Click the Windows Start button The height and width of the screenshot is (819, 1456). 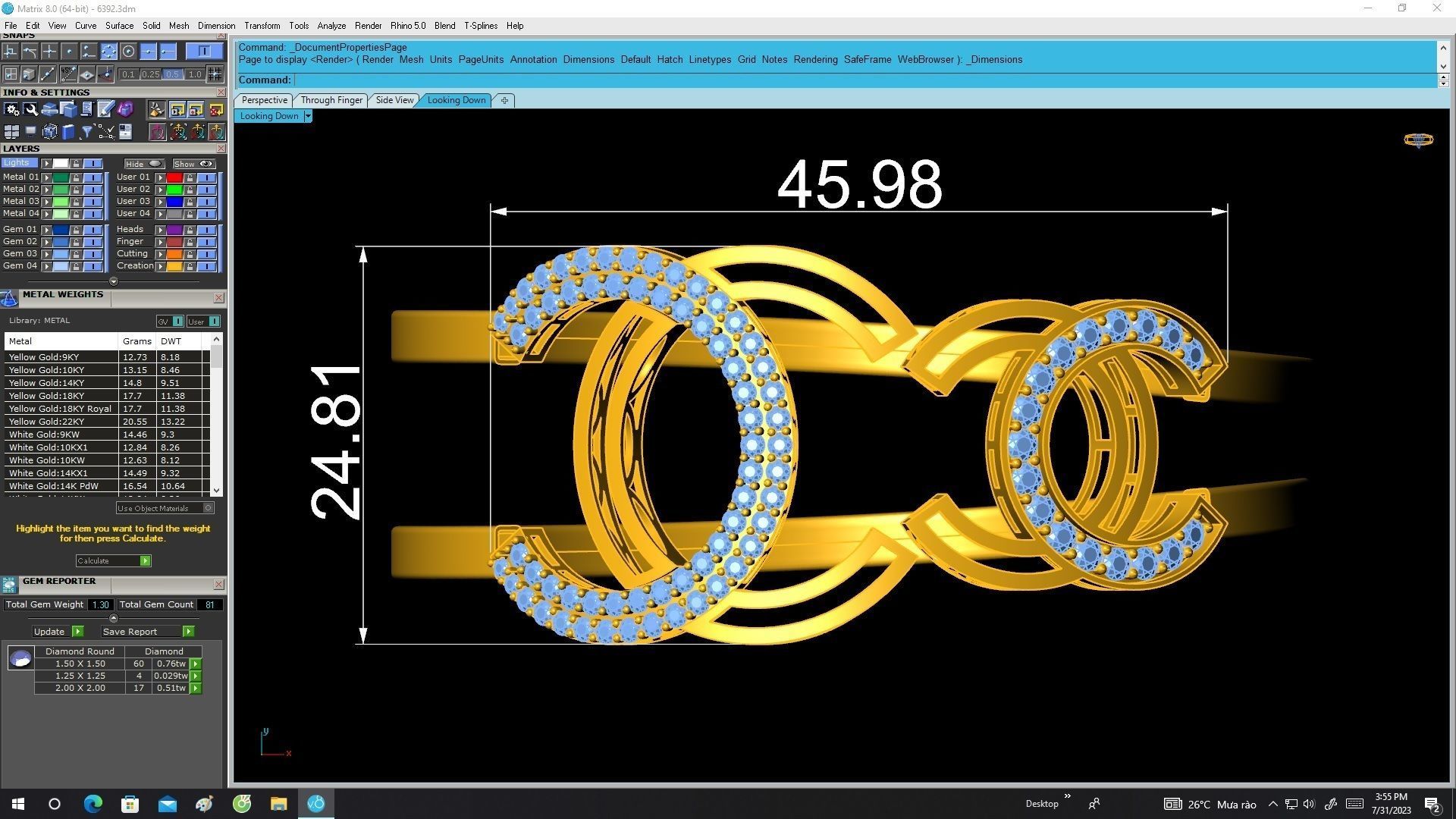[x=18, y=803]
